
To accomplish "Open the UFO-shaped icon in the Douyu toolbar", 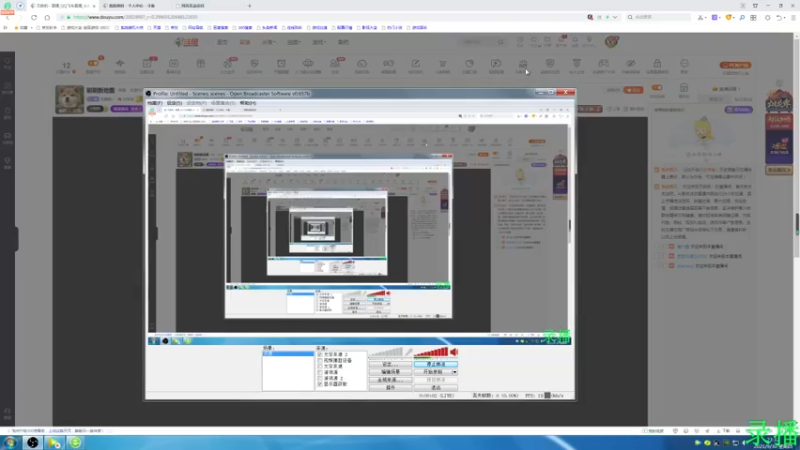I will [x=308, y=63].
